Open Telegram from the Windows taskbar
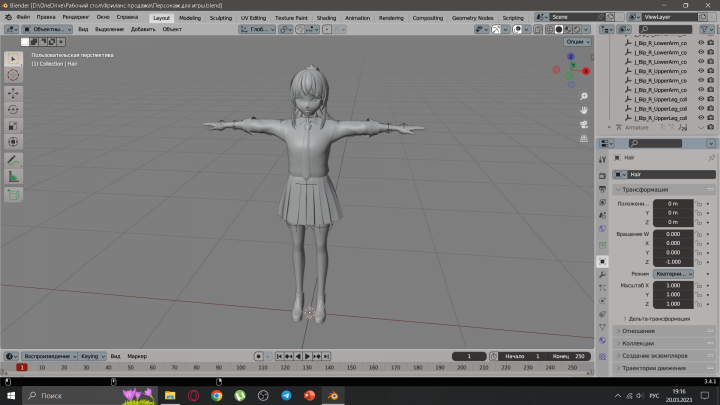720x405 pixels. (x=286, y=395)
